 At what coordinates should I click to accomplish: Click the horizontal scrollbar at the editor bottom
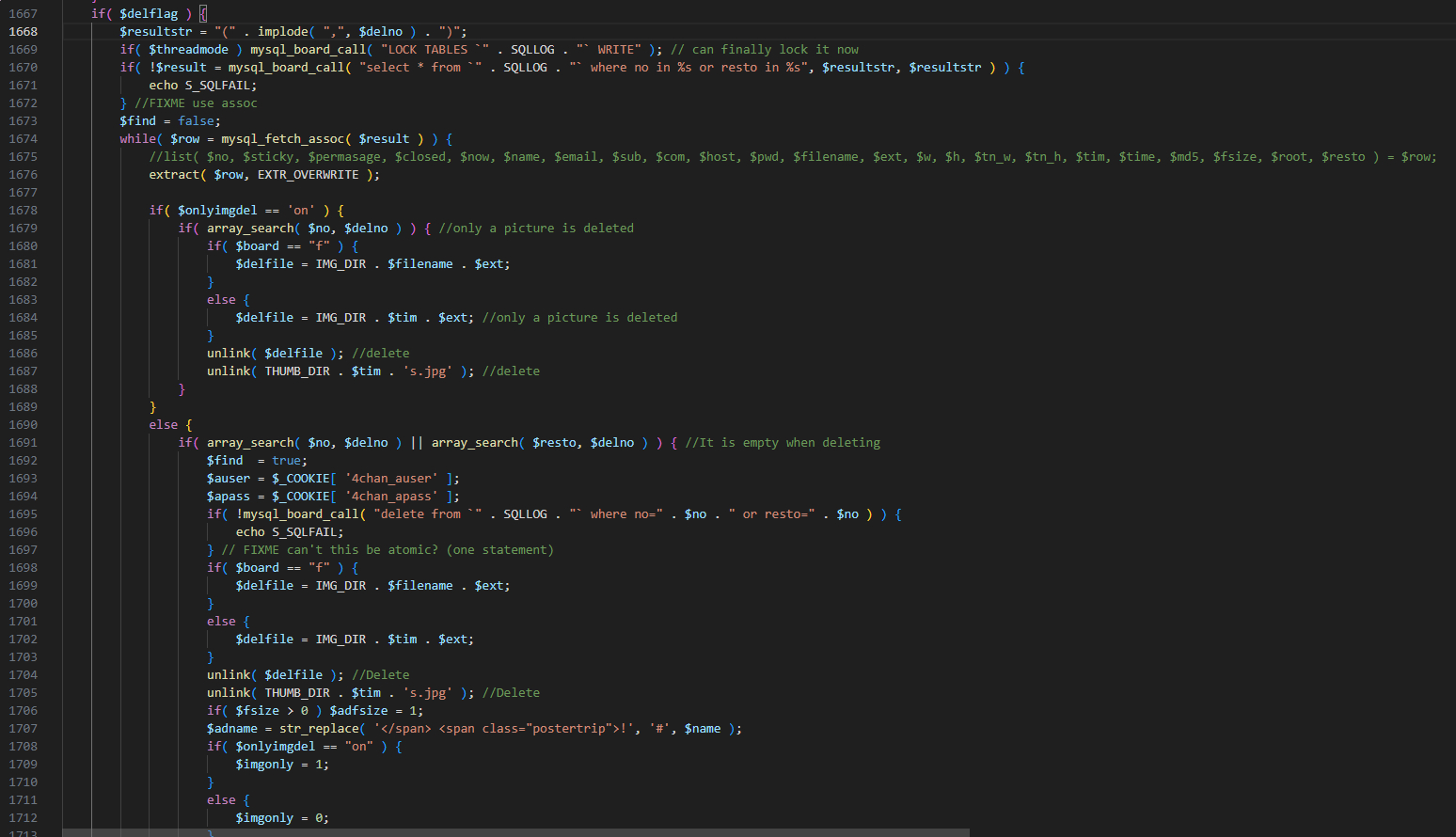[515, 832]
